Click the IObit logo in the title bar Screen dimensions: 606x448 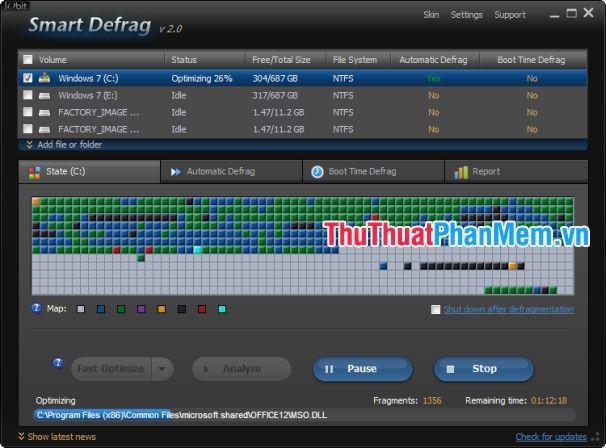pos(16,5)
